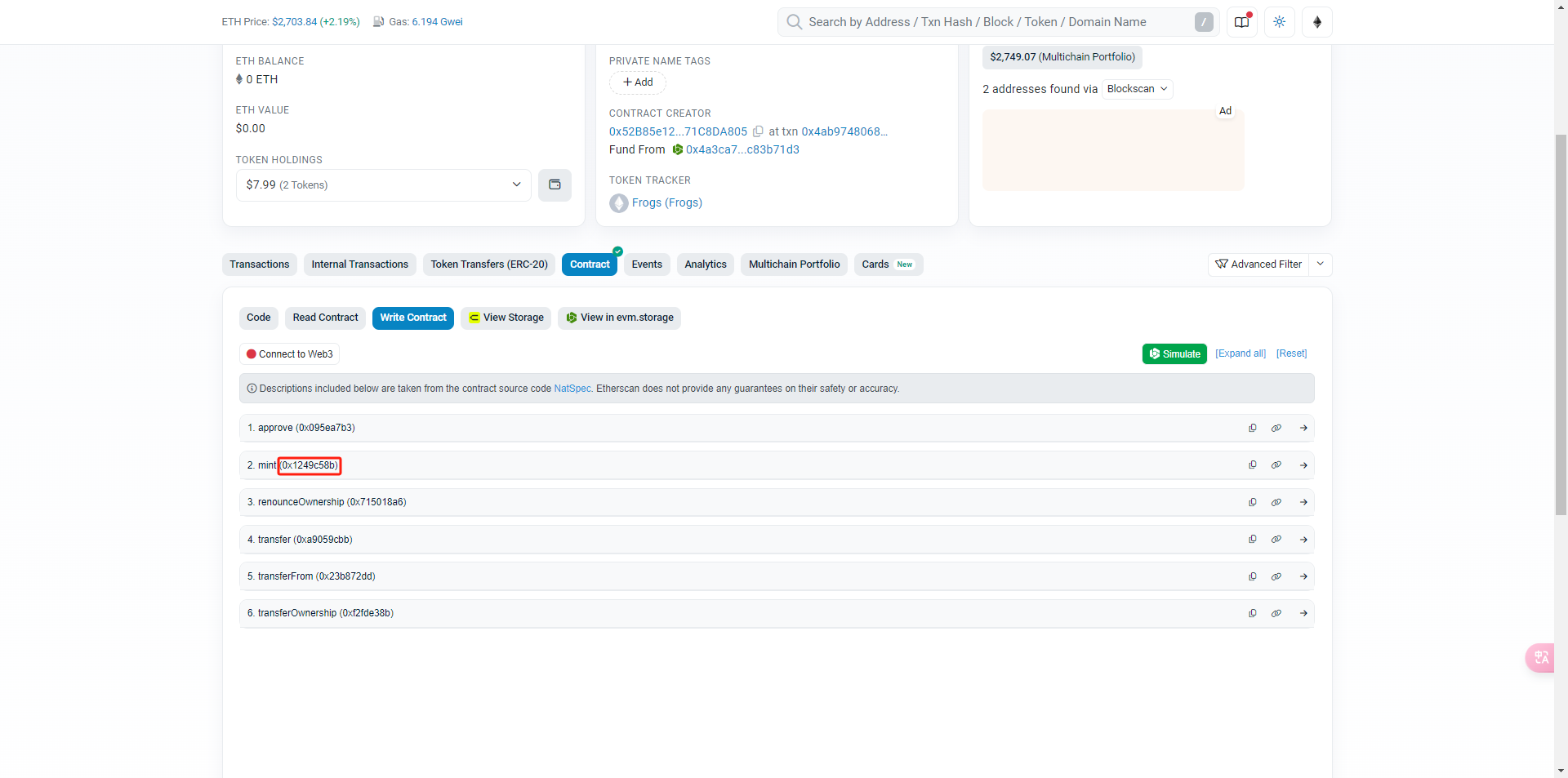Copy the transfer method name icon

pos(1252,540)
